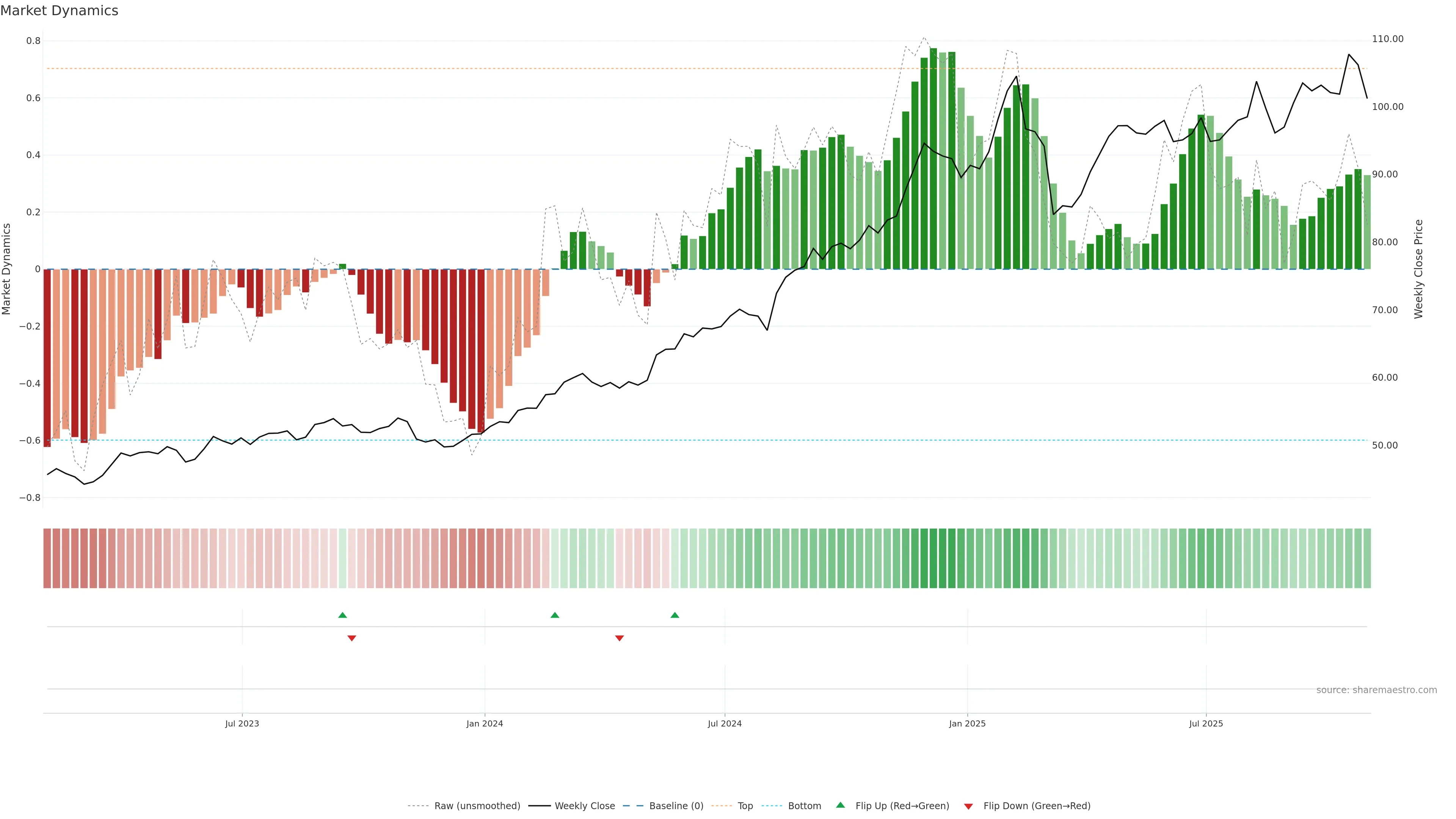Click the Jan 2025 x-axis label
The image size is (1456, 819).
click(967, 723)
